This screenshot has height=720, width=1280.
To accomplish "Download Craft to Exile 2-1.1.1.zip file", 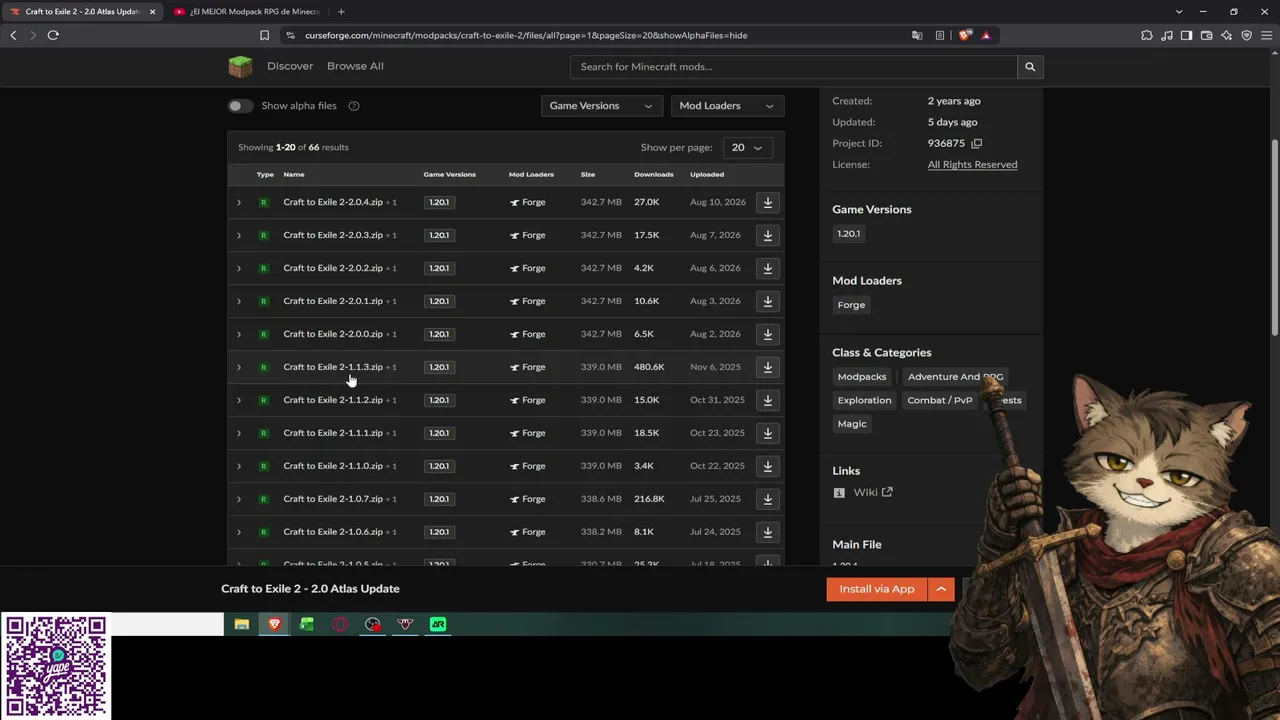I will pyautogui.click(x=768, y=433).
